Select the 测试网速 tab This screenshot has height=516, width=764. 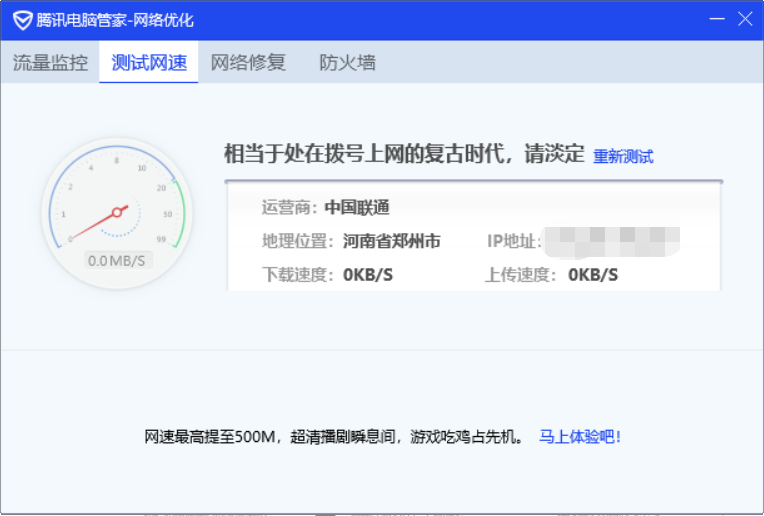pos(149,62)
